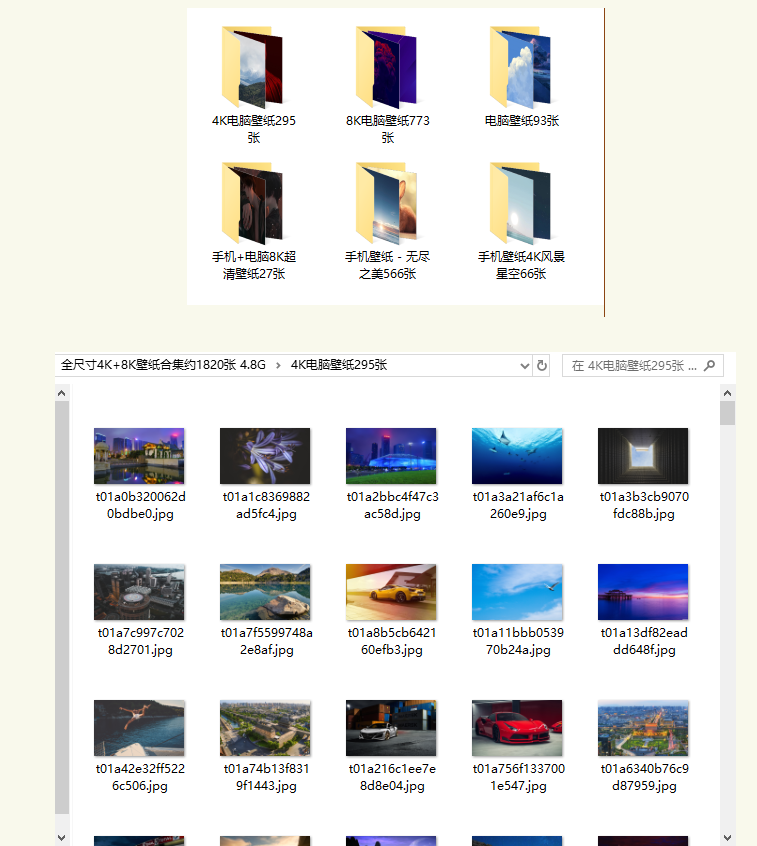Open the 电脑壁纸93张 folder icon
This screenshot has width=757, height=846.
coord(521,66)
